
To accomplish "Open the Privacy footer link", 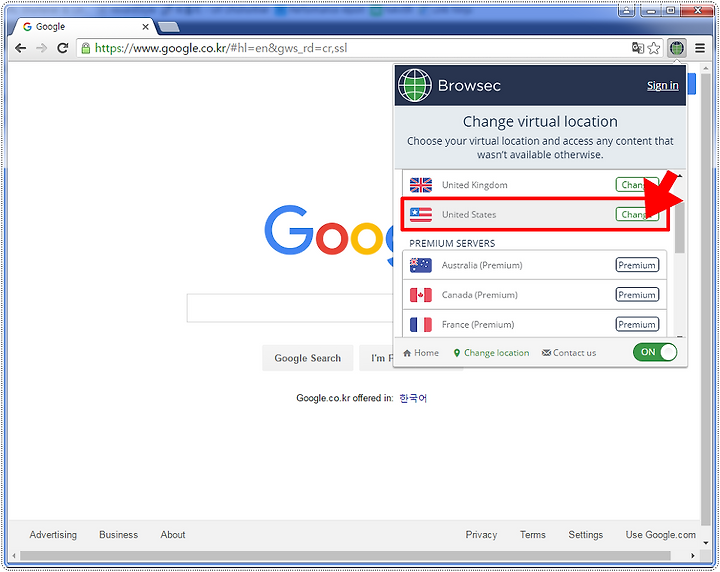I will 481,535.
